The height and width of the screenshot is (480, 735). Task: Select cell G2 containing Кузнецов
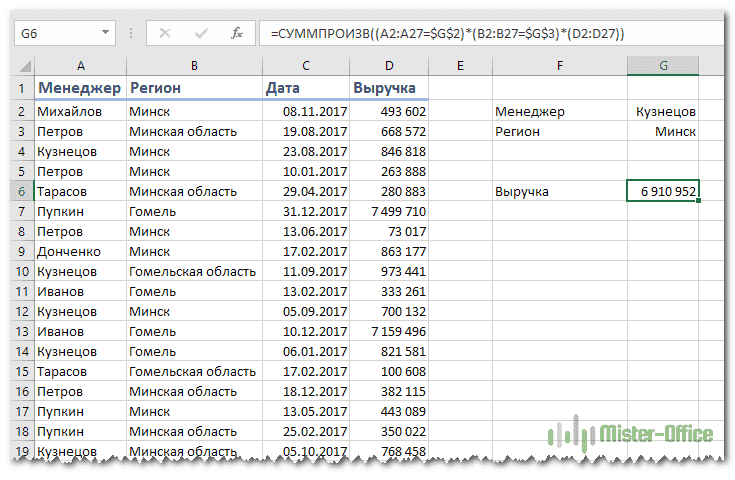click(663, 111)
